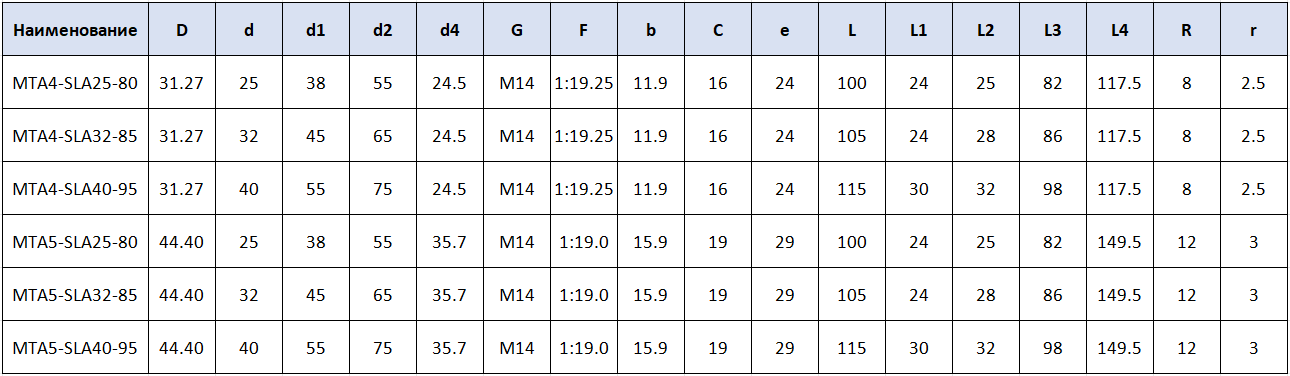
Task: Select the MTA4-SLA25-80 row name cell
Action: pos(75,83)
